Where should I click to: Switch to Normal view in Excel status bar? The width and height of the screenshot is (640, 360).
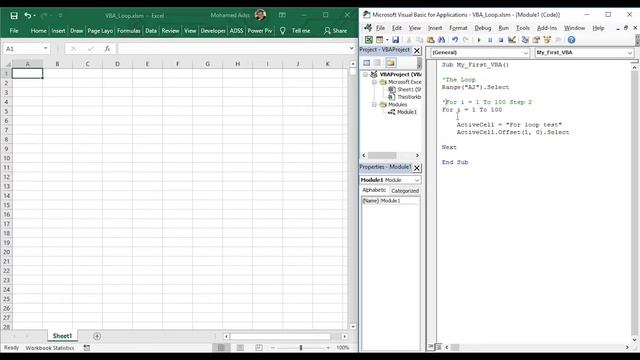click(x=221, y=347)
